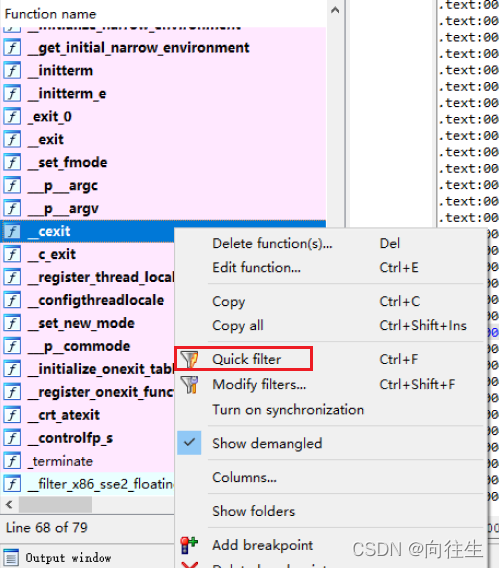Select the _initterm function row
Image resolution: width=499 pixels, height=568 pixels.
pos(164,70)
